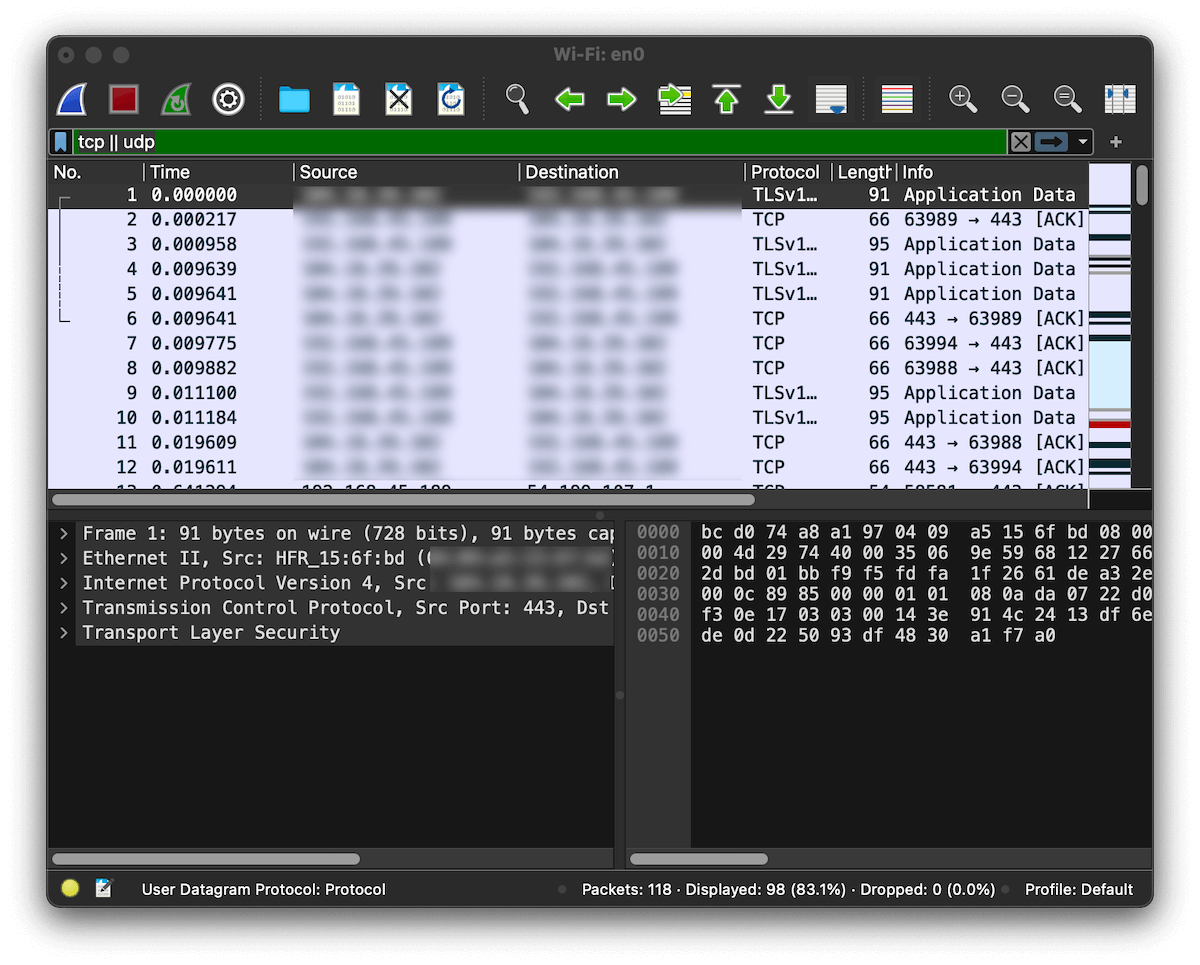
Task: Toggle auto-scroll during live capture
Action: click(831, 99)
